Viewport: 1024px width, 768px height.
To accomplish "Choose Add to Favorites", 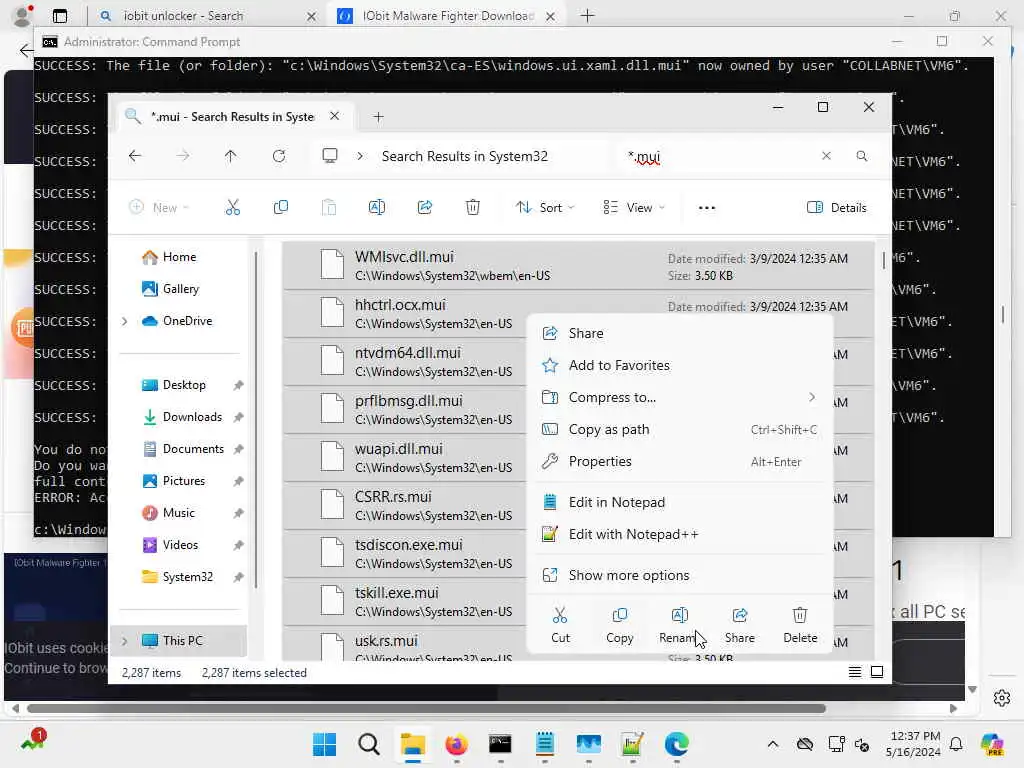I will (x=680, y=365).
